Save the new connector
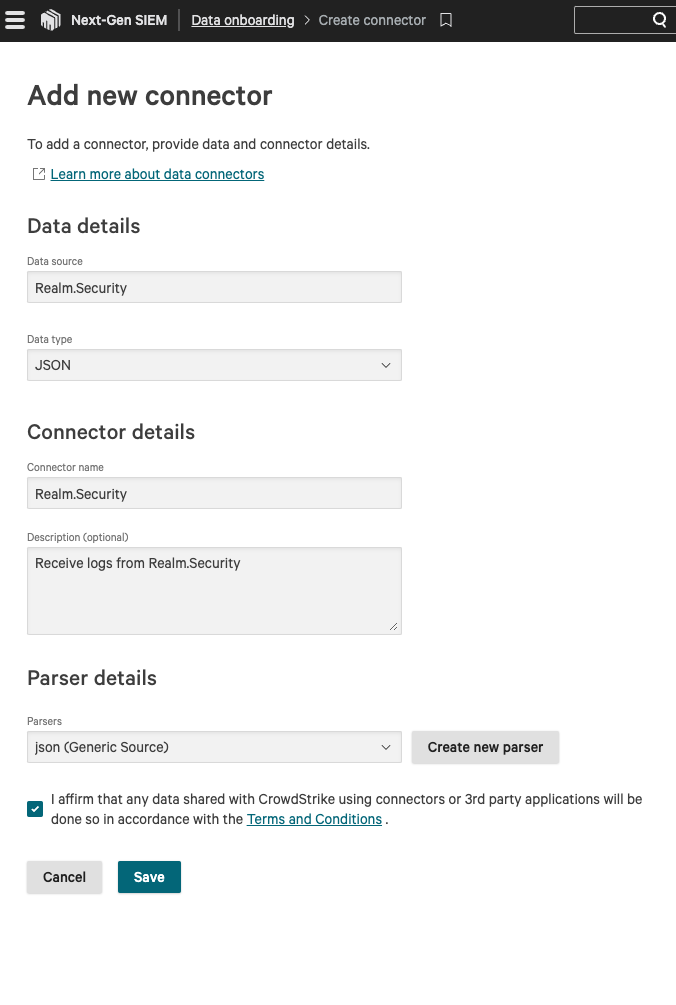Screen dimensions: 676x1005 pos(149,877)
